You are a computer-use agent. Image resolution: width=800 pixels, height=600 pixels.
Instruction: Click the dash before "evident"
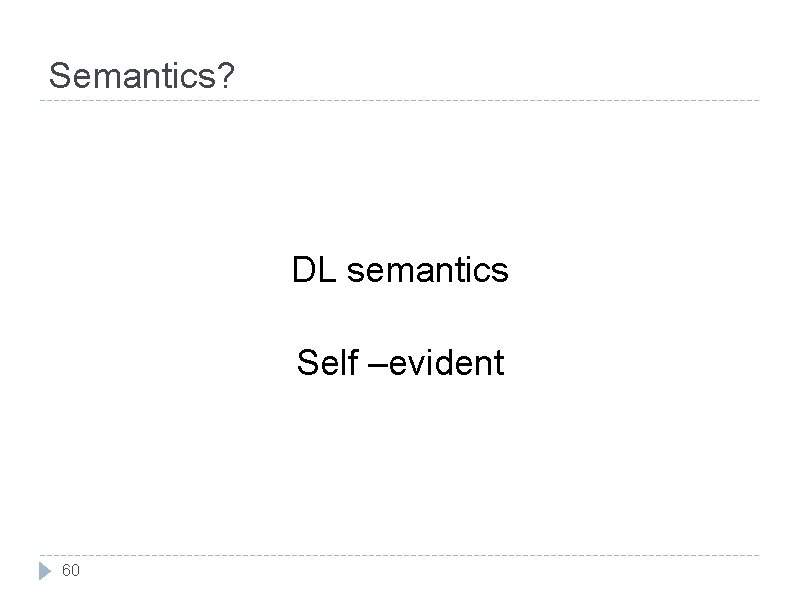[x=379, y=364]
